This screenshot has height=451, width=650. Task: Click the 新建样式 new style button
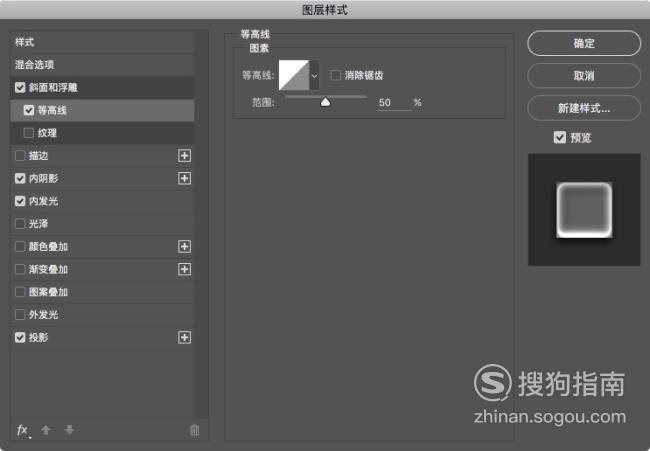pyautogui.click(x=584, y=108)
